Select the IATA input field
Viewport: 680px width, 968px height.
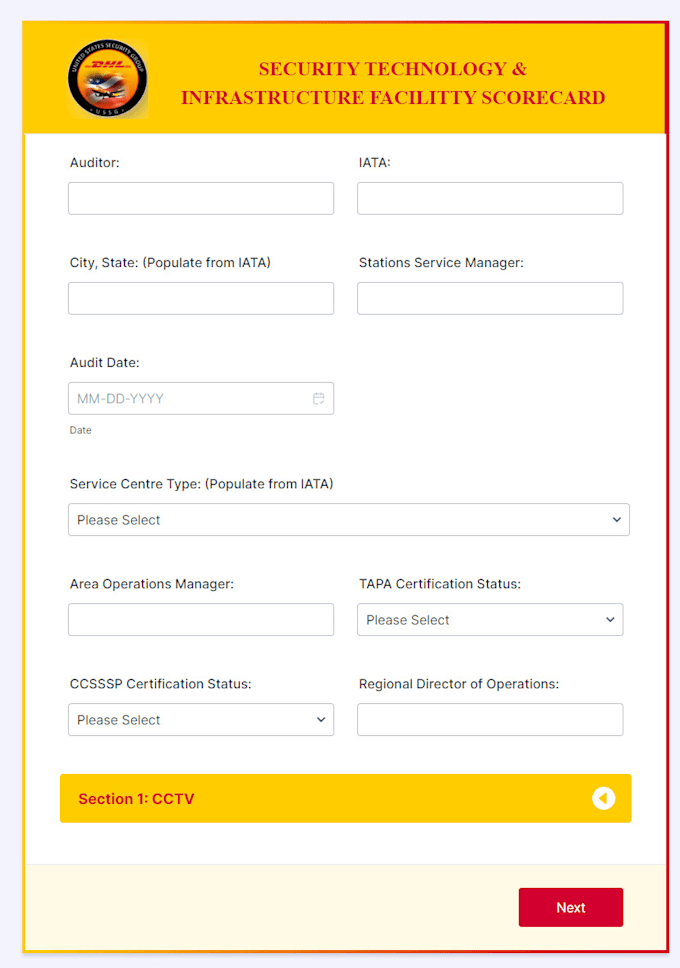click(490, 198)
